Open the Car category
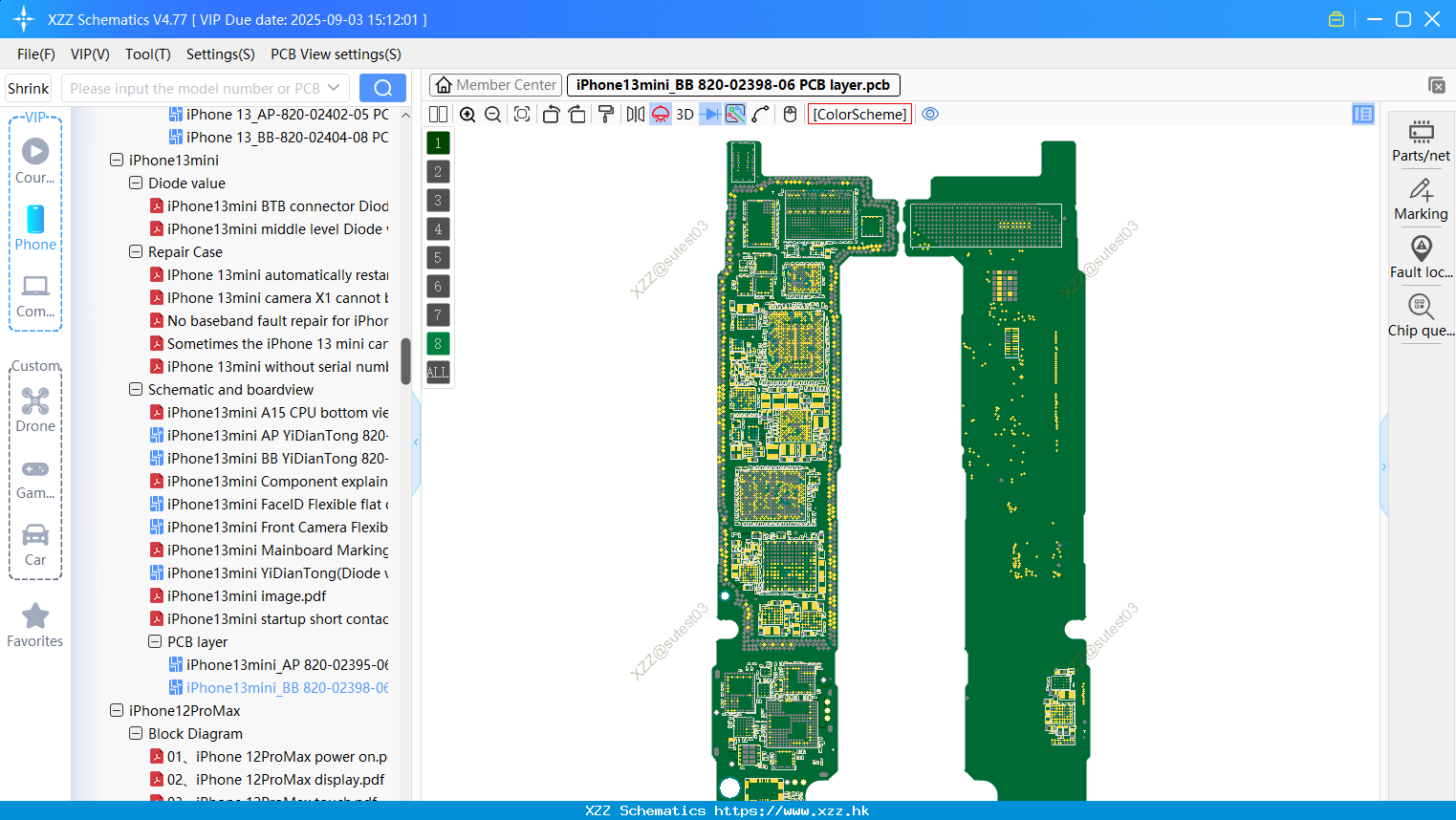 click(35, 545)
